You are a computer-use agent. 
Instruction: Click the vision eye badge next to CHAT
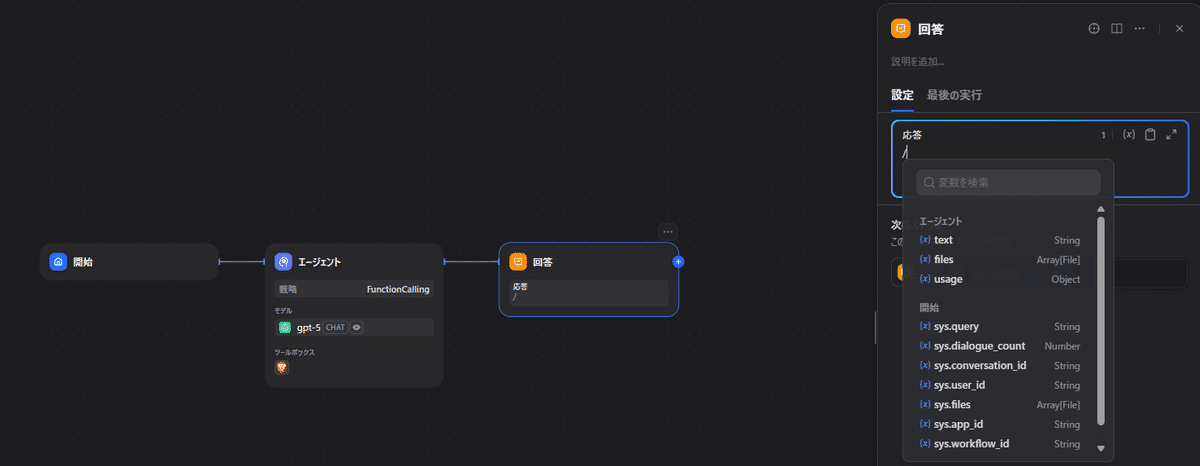[x=356, y=327]
